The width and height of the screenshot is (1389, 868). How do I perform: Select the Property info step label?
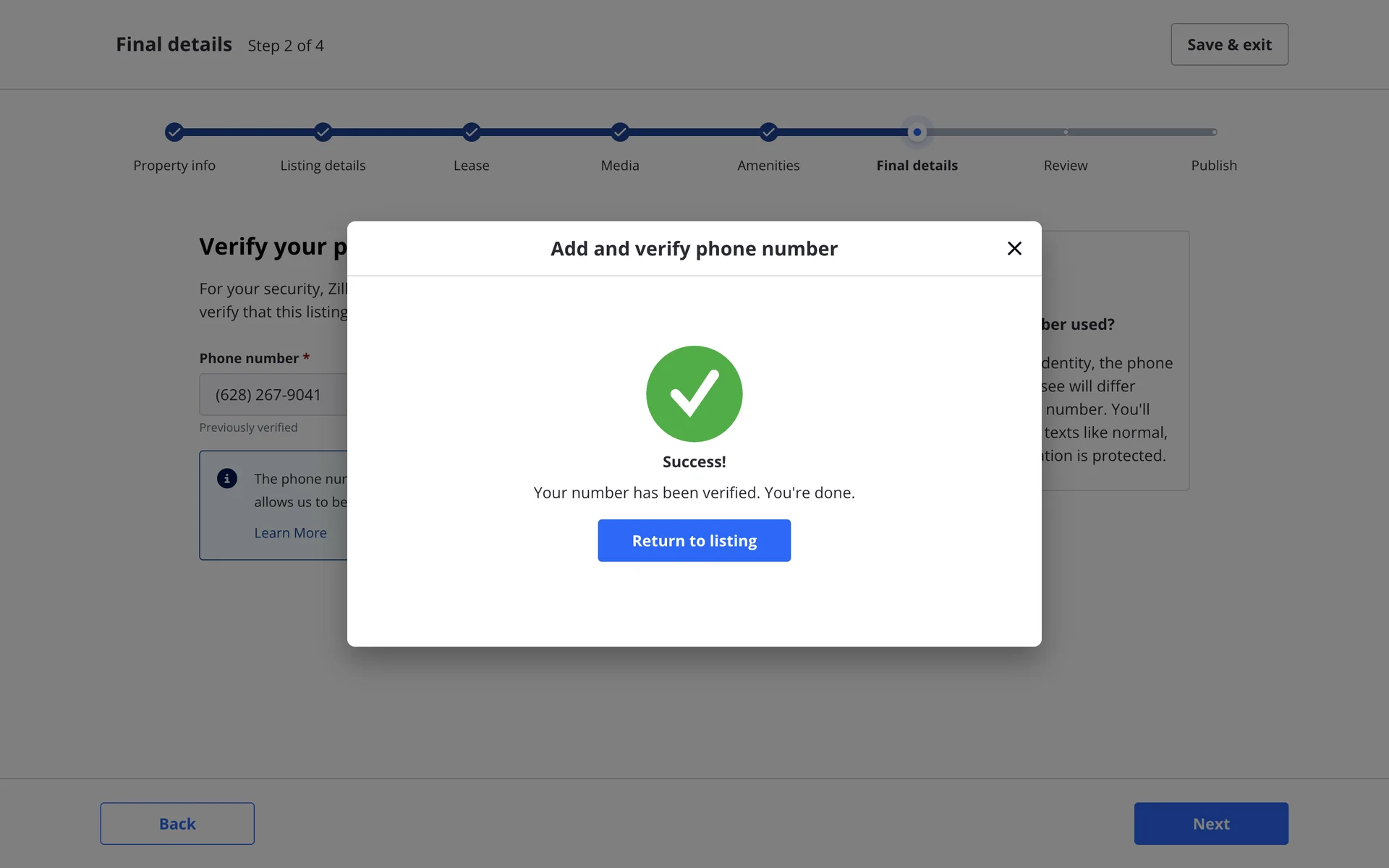pyautogui.click(x=174, y=166)
